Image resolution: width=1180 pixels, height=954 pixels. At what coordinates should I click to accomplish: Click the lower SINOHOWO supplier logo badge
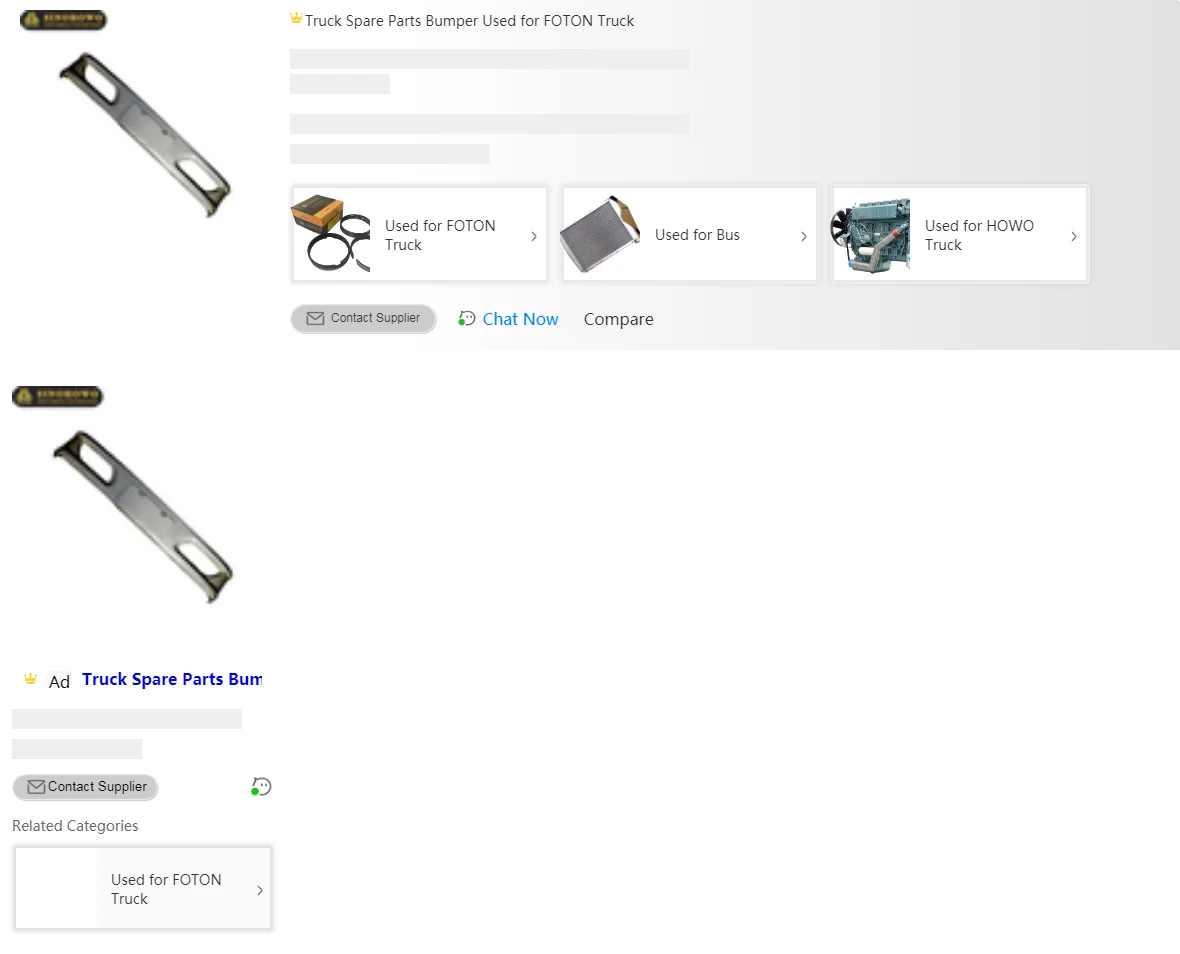57,396
